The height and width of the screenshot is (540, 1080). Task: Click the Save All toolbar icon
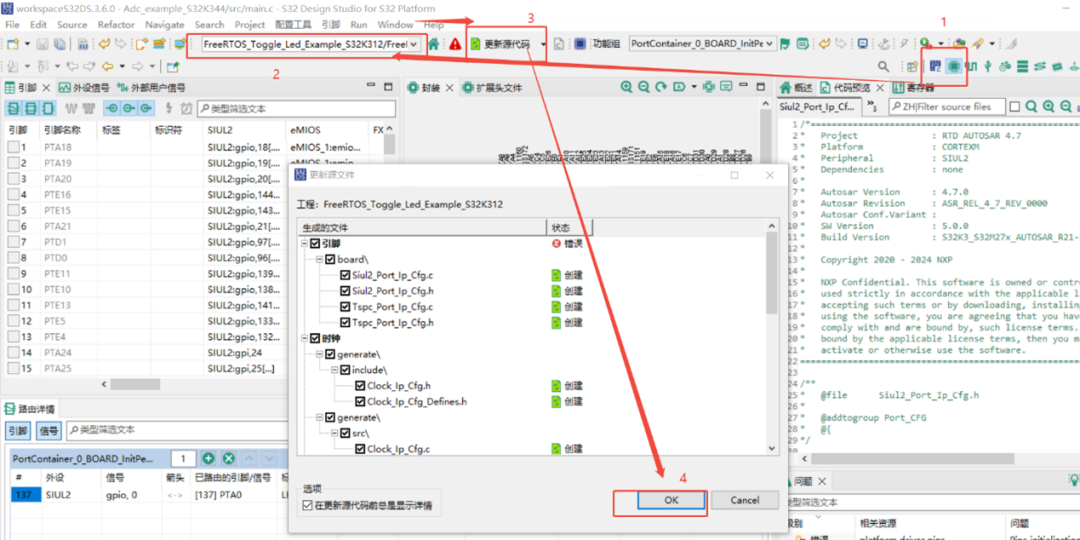(62, 44)
